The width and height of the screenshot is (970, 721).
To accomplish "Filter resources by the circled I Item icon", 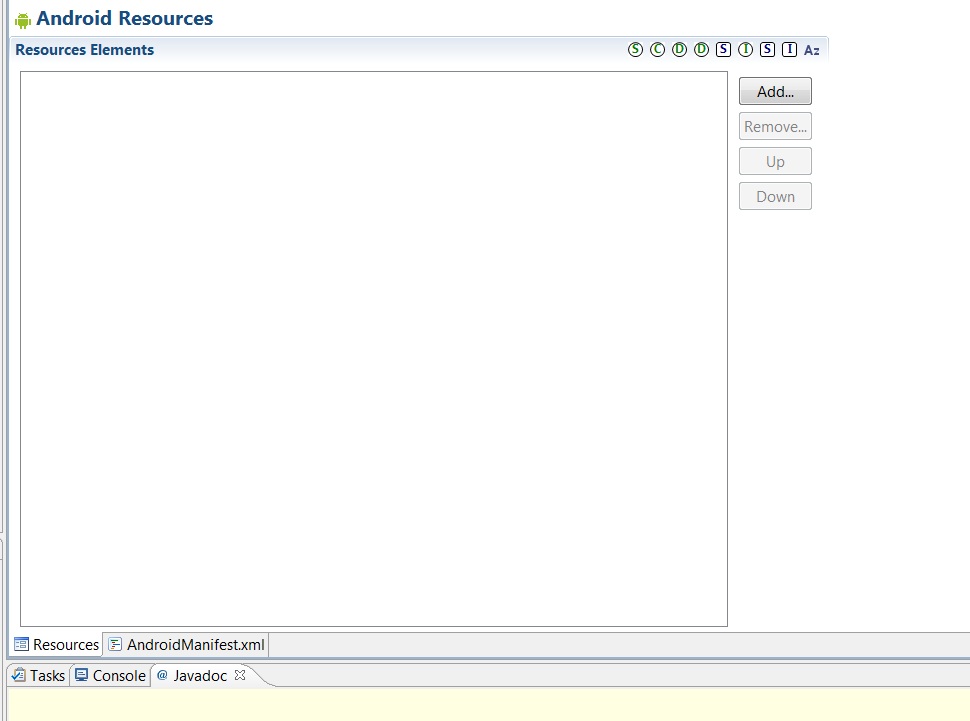I will (x=745, y=50).
